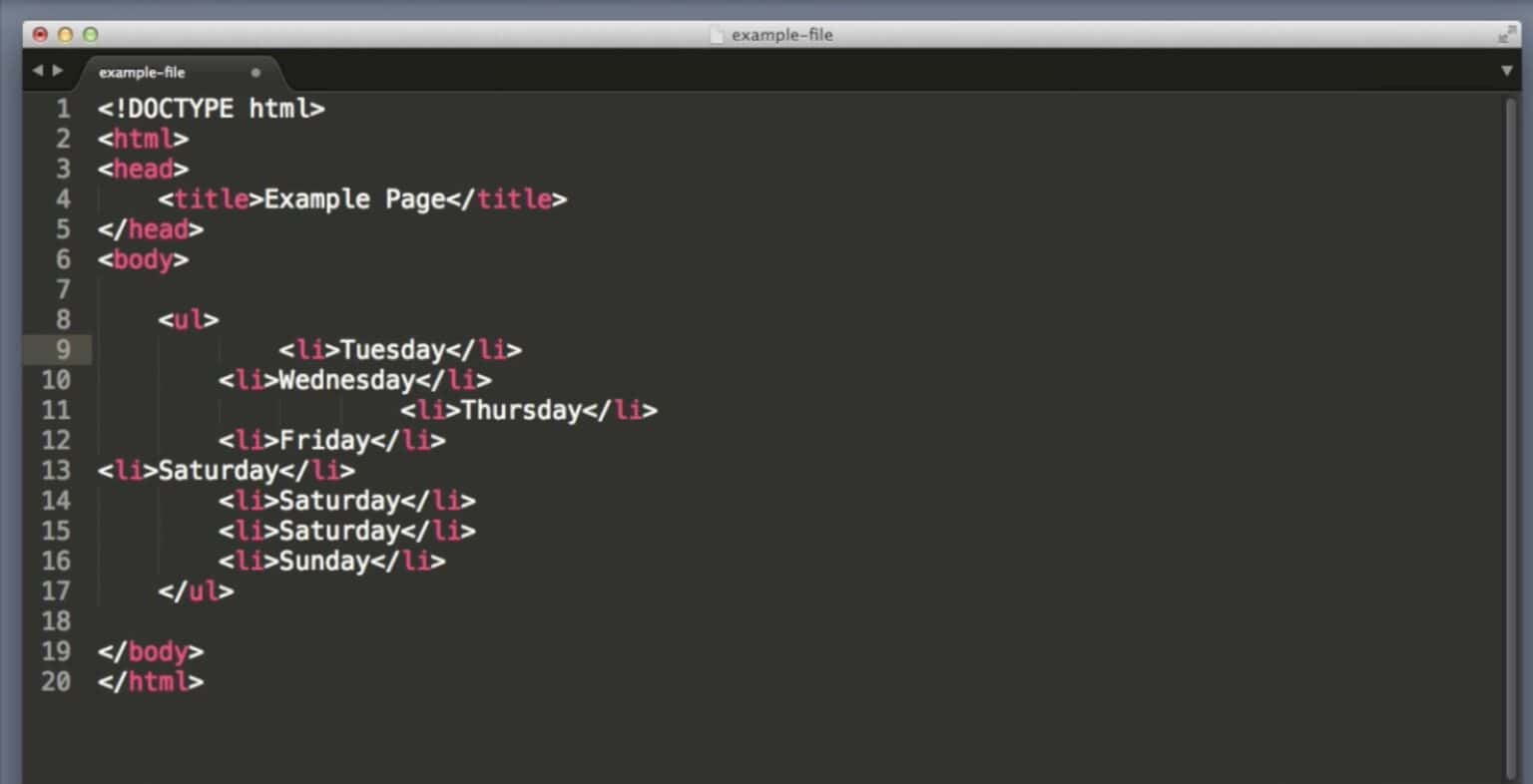Viewport: 1533px width, 784px height.
Task: Click the DOCTYPE declaration on line 1
Action: 210,108
